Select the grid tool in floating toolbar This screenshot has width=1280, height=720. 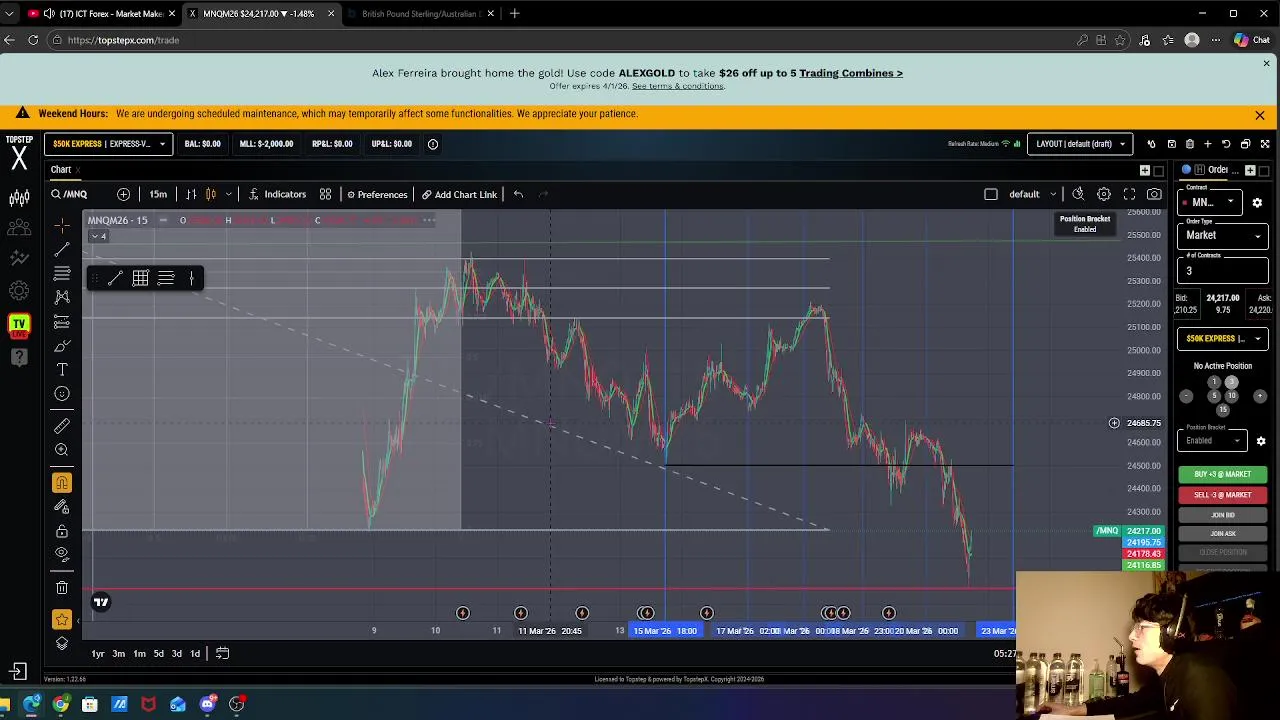140,278
